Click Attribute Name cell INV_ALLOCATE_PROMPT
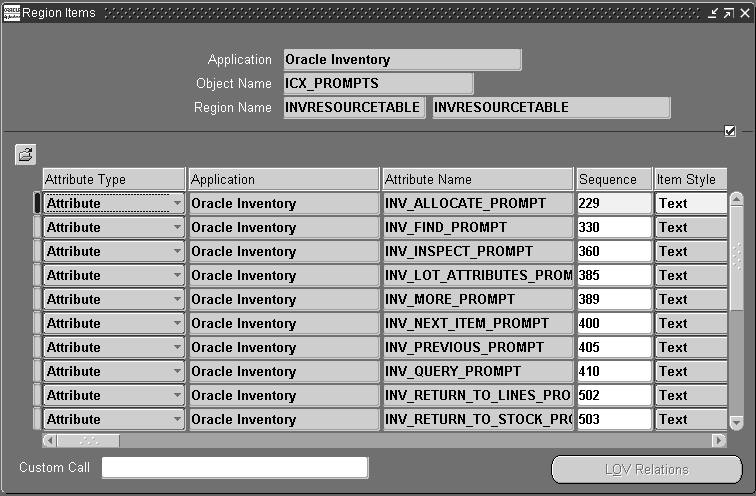 478,203
